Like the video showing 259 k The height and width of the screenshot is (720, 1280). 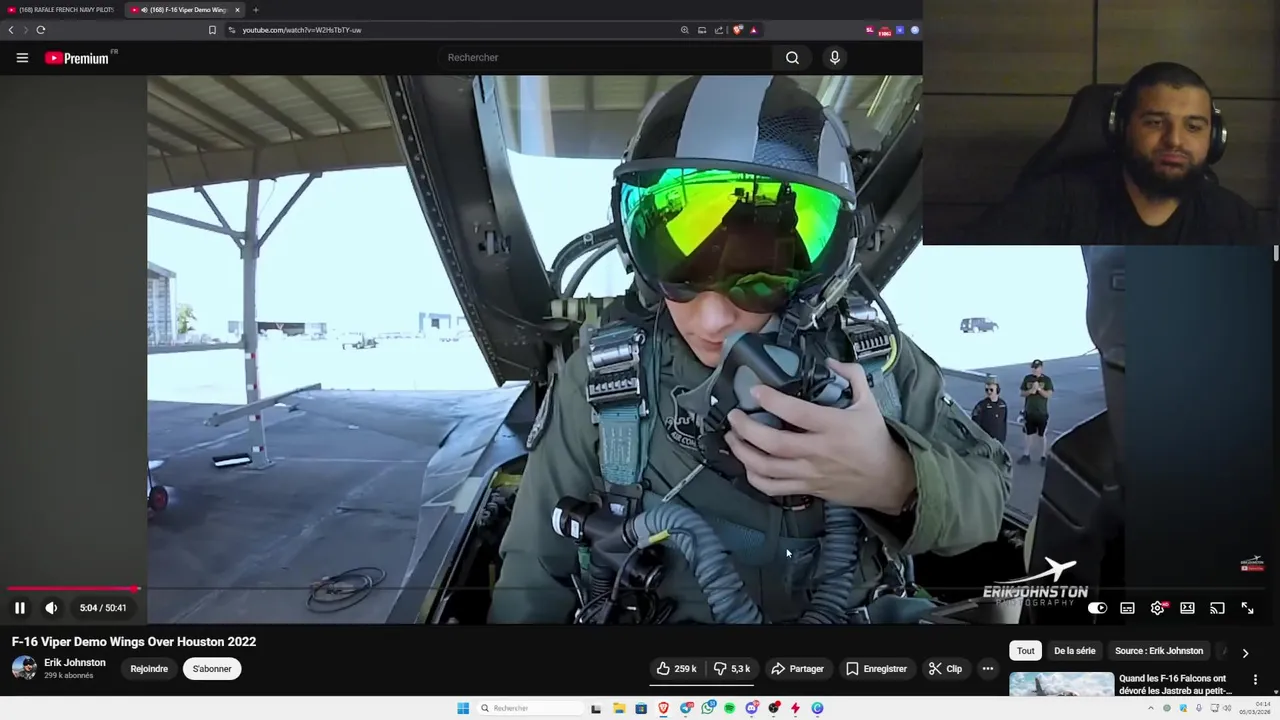coord(676,669)
